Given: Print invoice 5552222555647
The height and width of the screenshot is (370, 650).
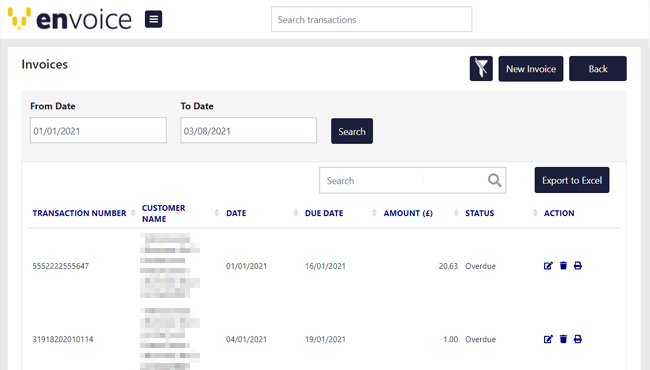Looking at the screenshot, I should [x=577, y=266].
